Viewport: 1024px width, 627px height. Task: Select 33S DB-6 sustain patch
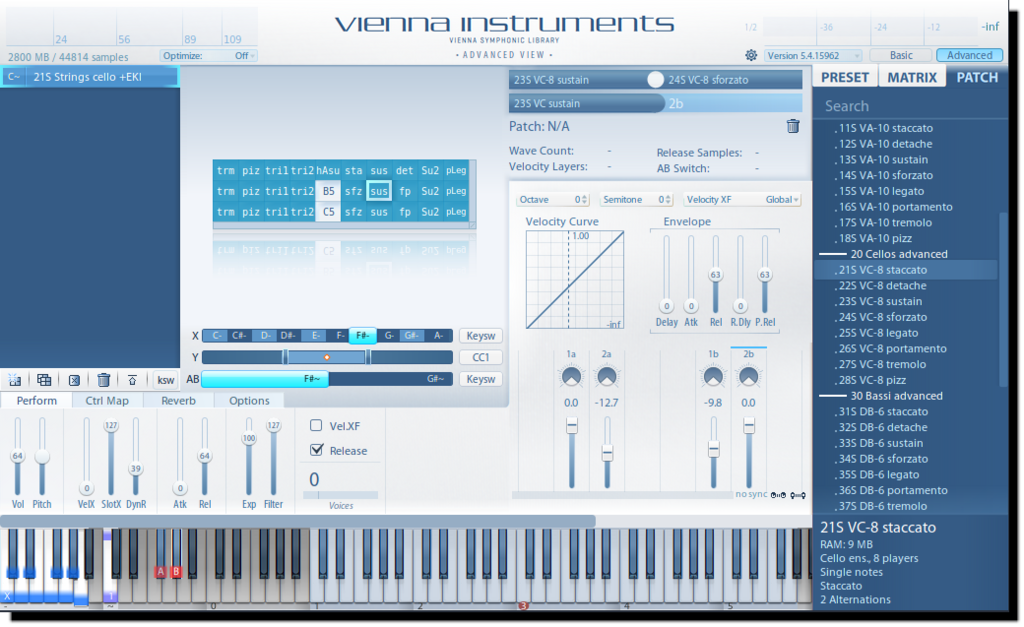880,443
